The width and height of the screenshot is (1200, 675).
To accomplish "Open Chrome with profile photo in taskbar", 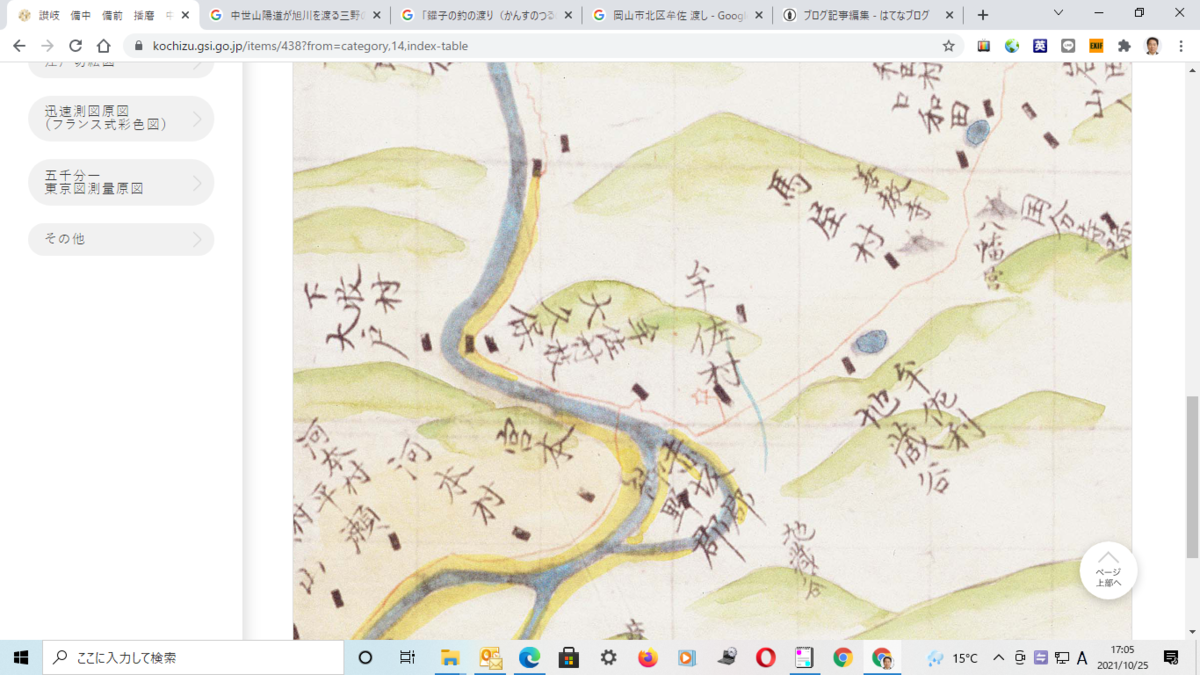I will pyautogui.click(x=882, y=657).
